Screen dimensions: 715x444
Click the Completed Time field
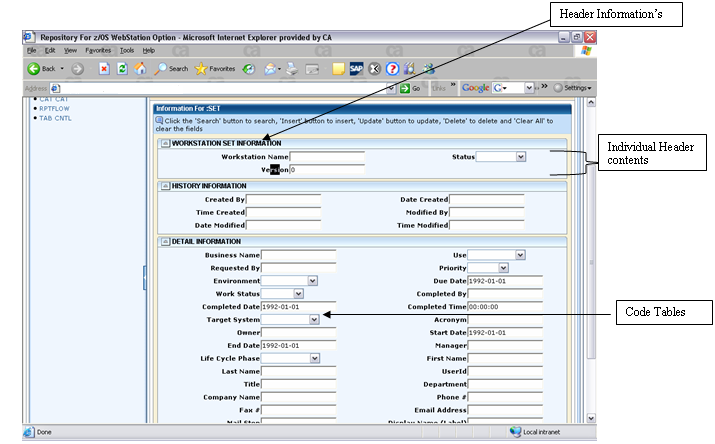(x=505, y=307)
